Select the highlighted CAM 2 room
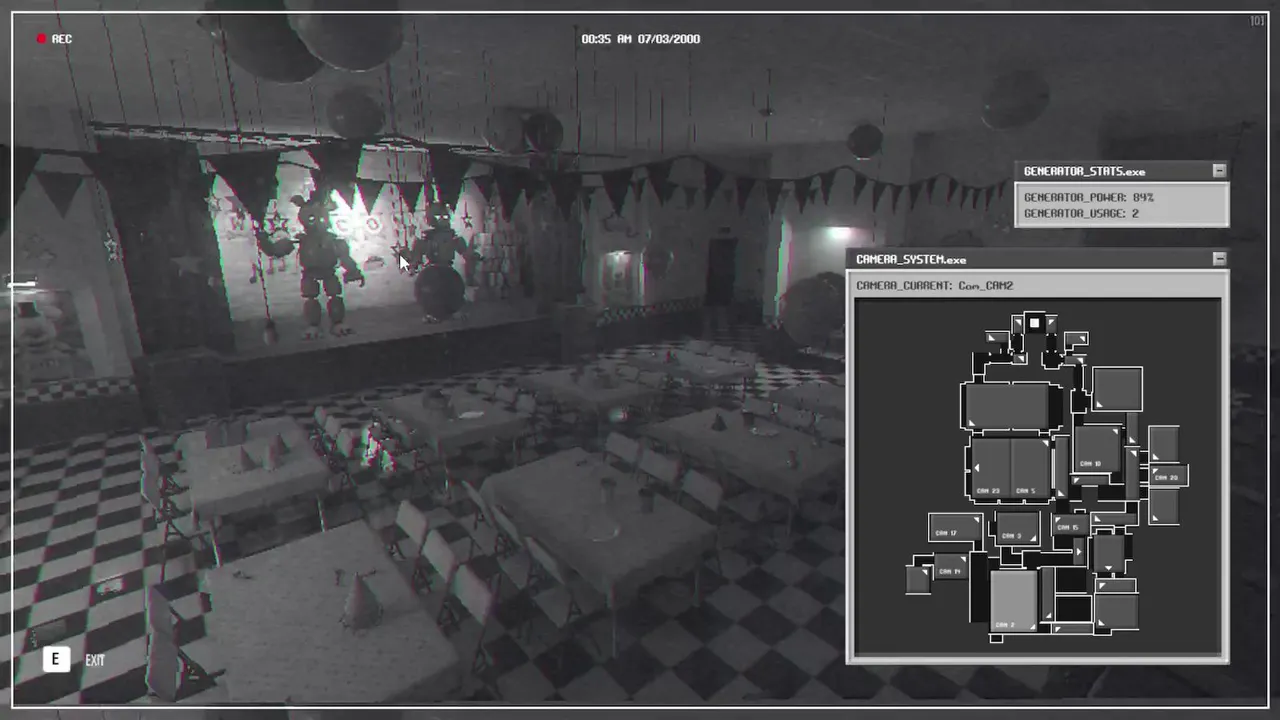Screen dimensions: 1280x720 click(1014, 601)
